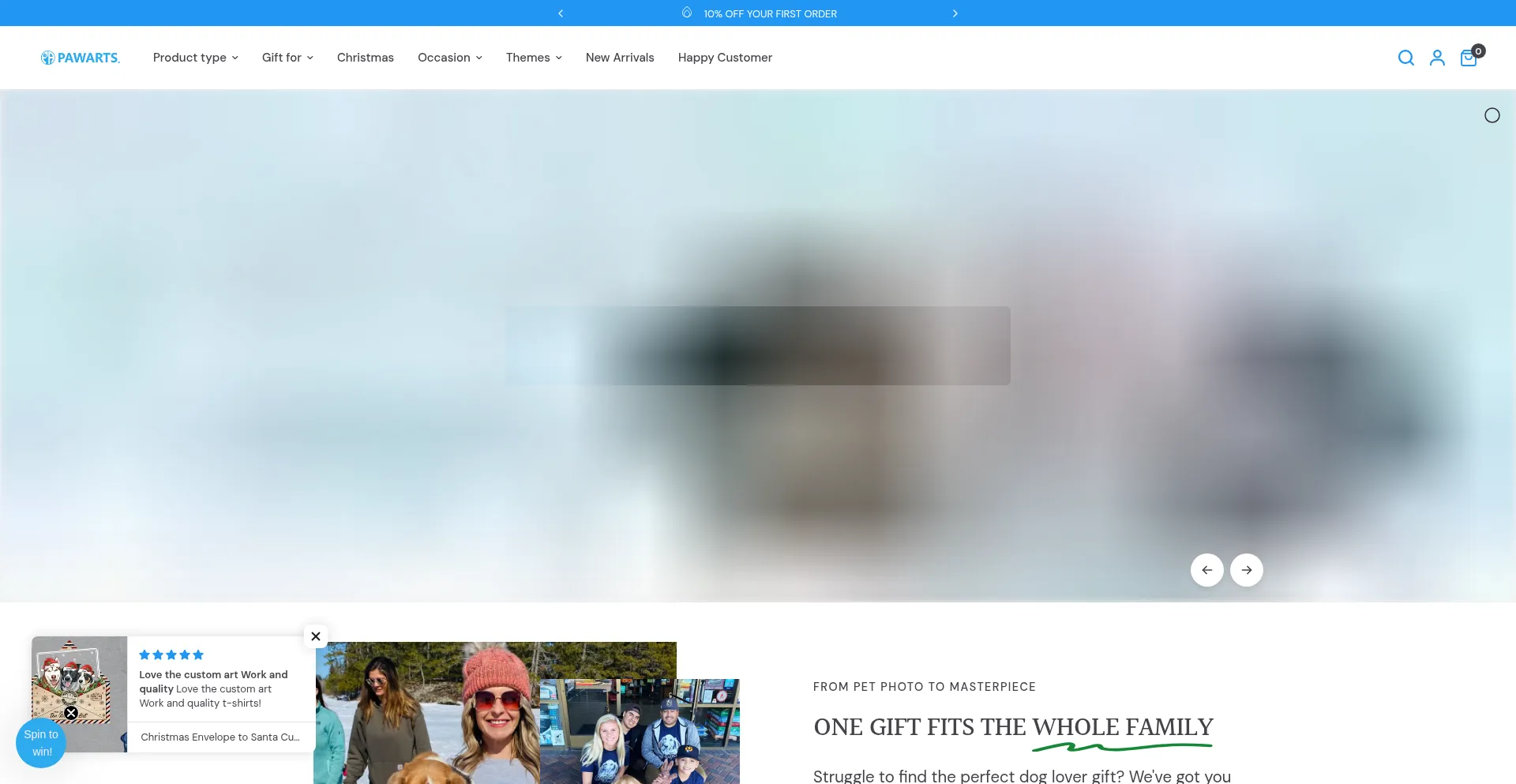View the shopping cart with 0 items
Screen dimensions: 1516x784
(x=1469, y=57)
